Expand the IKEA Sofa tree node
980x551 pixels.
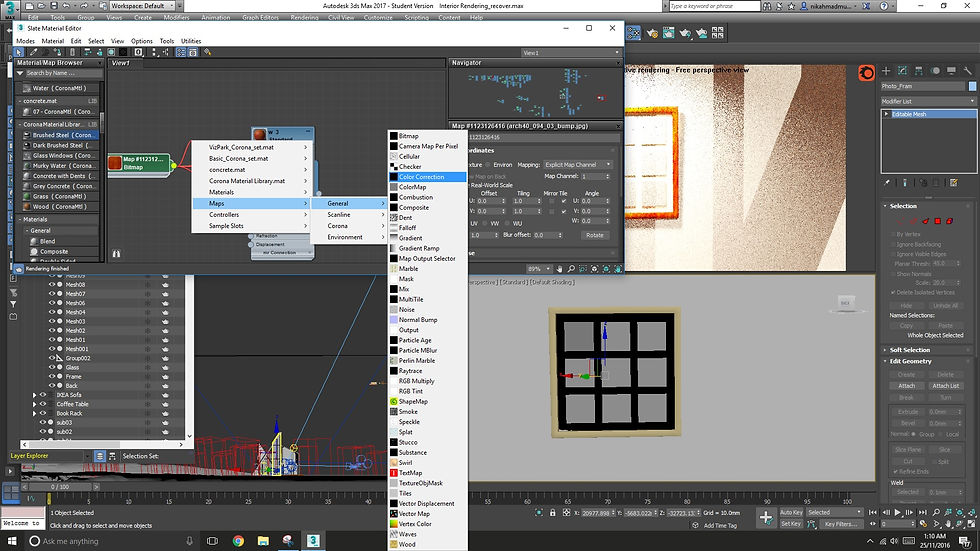(x=34, y=395)
